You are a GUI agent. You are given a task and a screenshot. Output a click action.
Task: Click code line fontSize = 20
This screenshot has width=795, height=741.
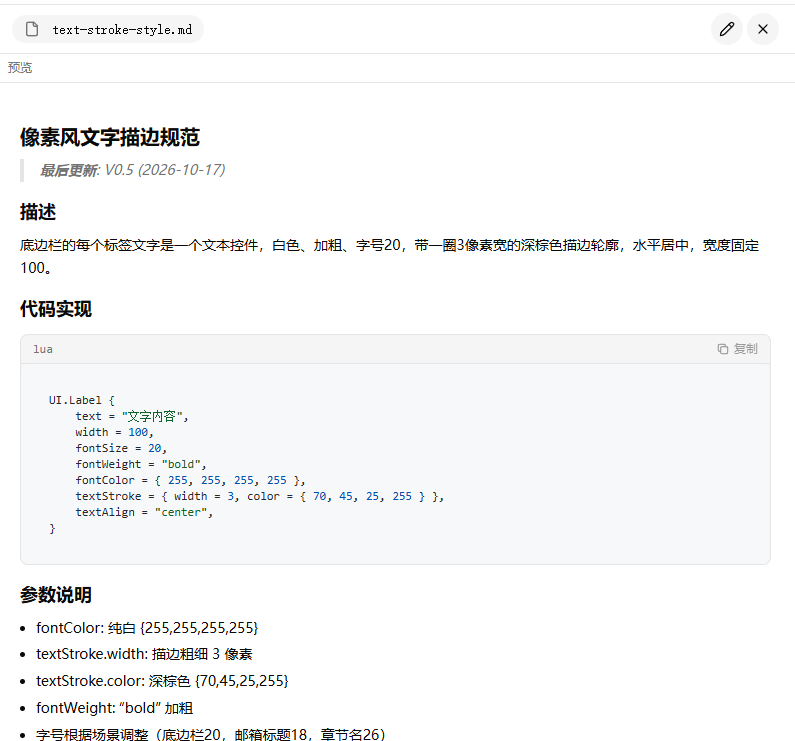(121, 448)
